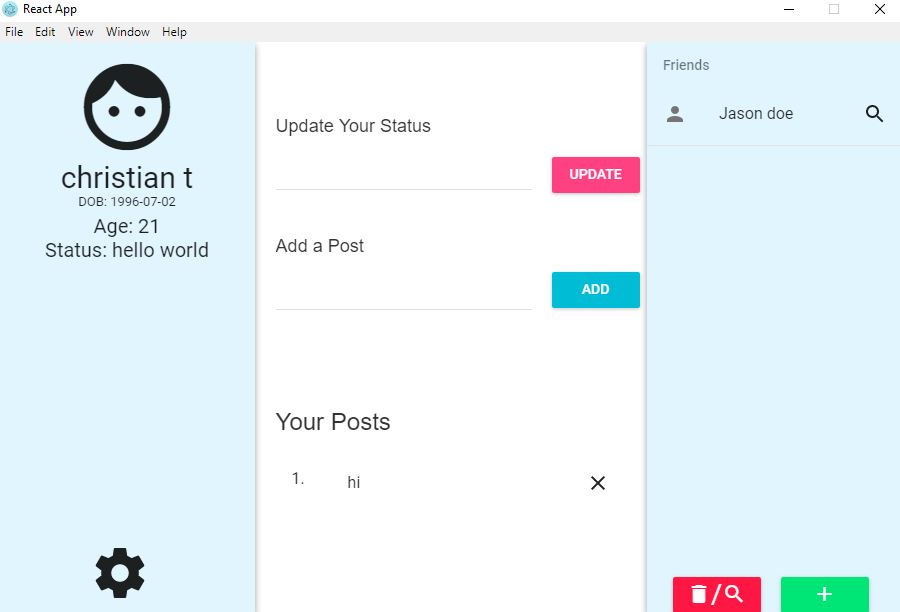This screenshot has width=900, height=612.
Task: Click the person icon next to Jason doe
Action: (675, 114)
